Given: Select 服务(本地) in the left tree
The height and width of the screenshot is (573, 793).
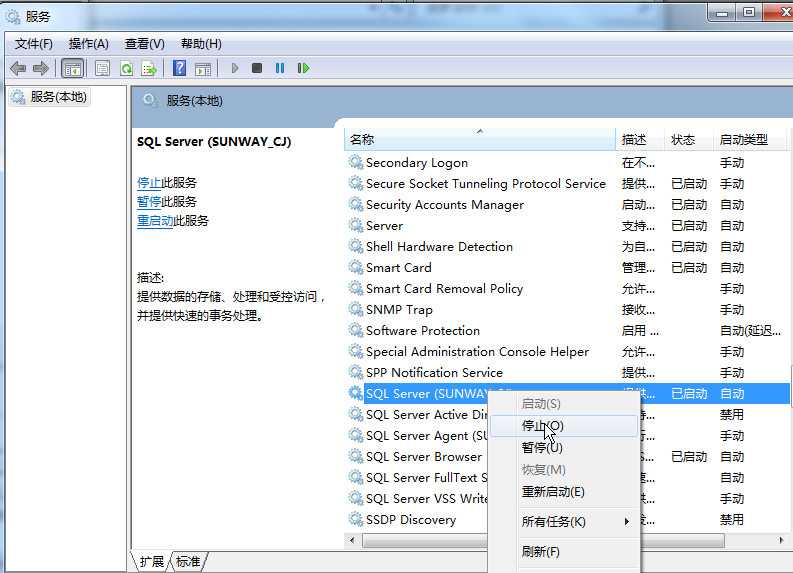Looking at the screenshot, I should pyautogui.click(x=51, y=97).
